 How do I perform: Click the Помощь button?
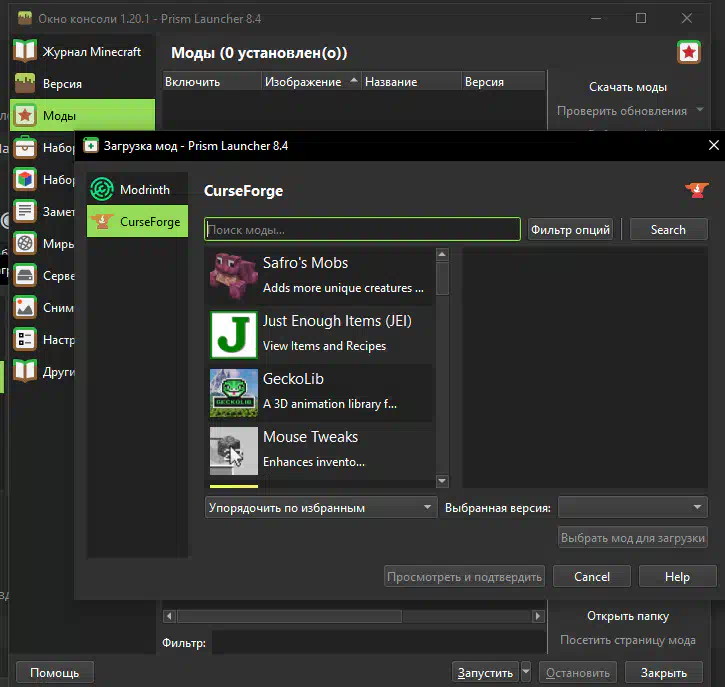(55, 673)
